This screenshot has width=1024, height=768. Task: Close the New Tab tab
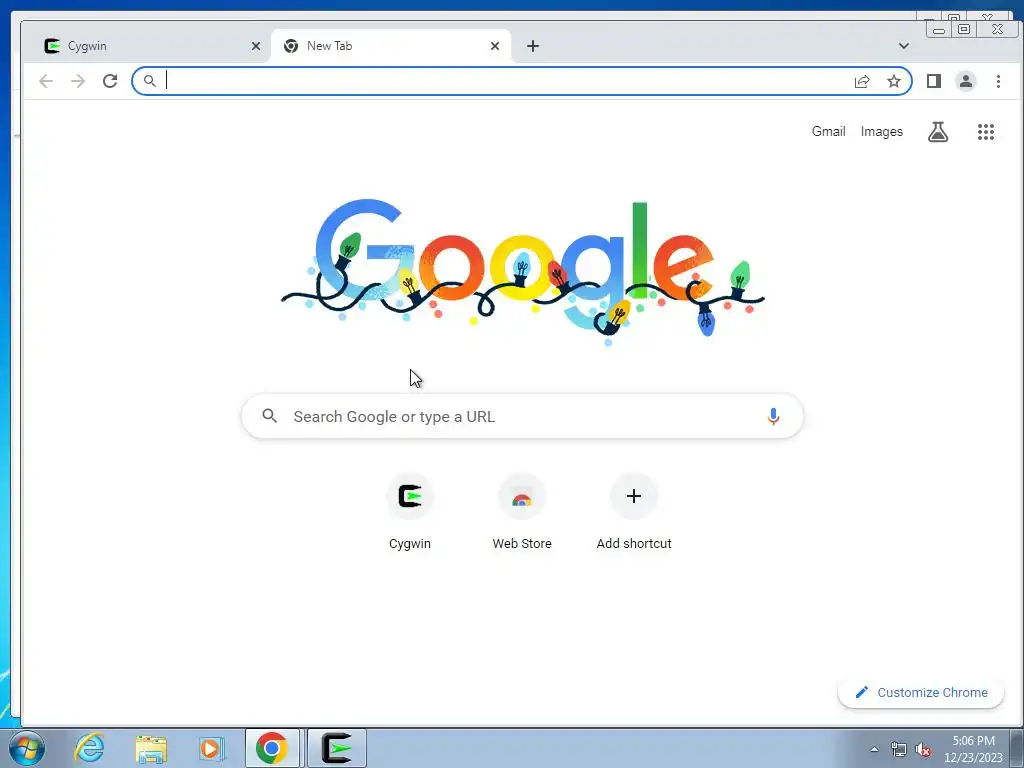pyautogui.click(x=495, y=46)
